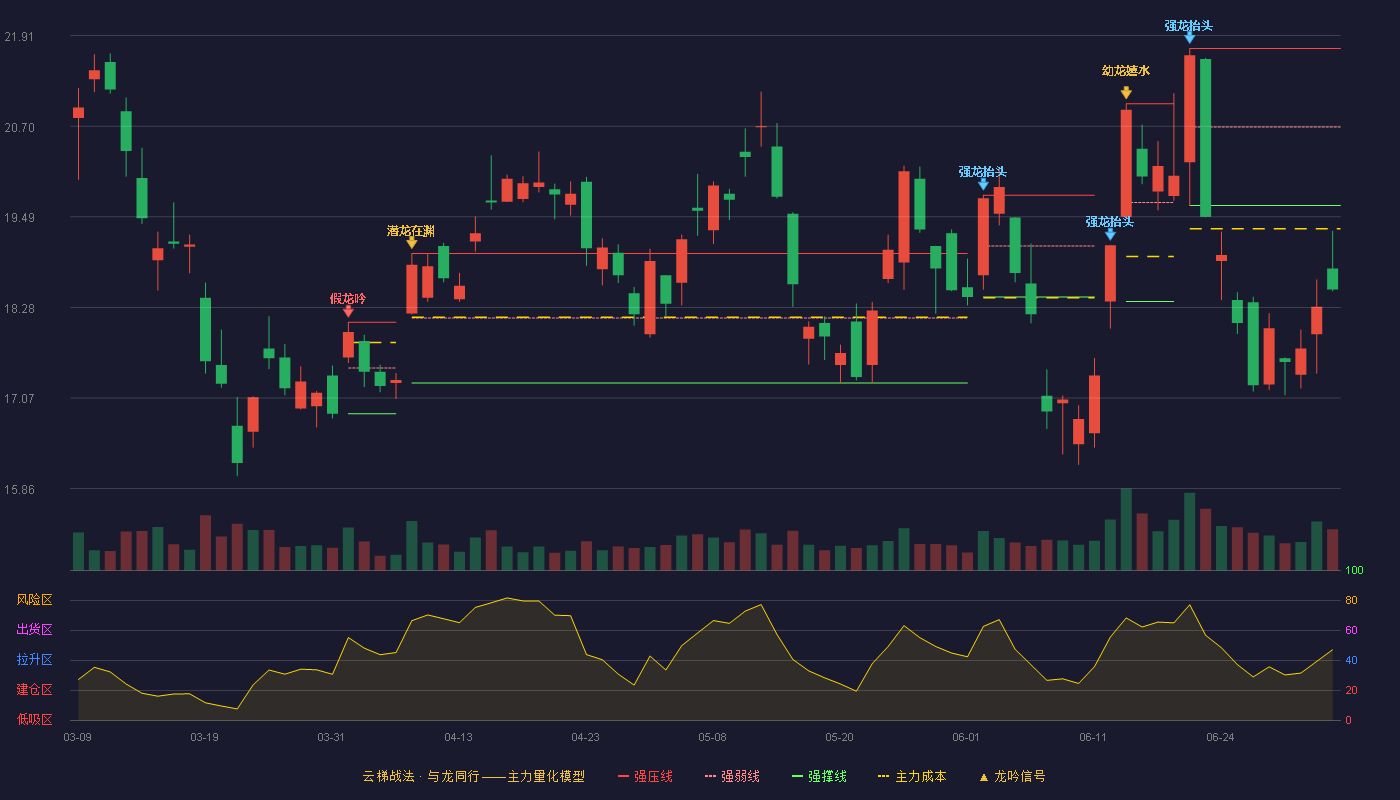1400x800 pixels.
Task: Click the 06-11 date label
Action: click(x=1093, y=737)
